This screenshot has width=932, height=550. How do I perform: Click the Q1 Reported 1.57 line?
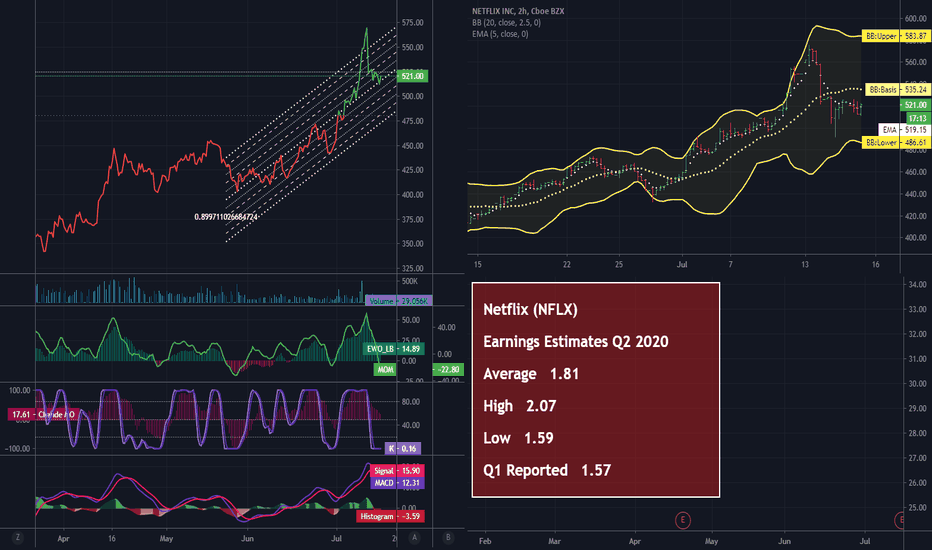pos(547,470)
